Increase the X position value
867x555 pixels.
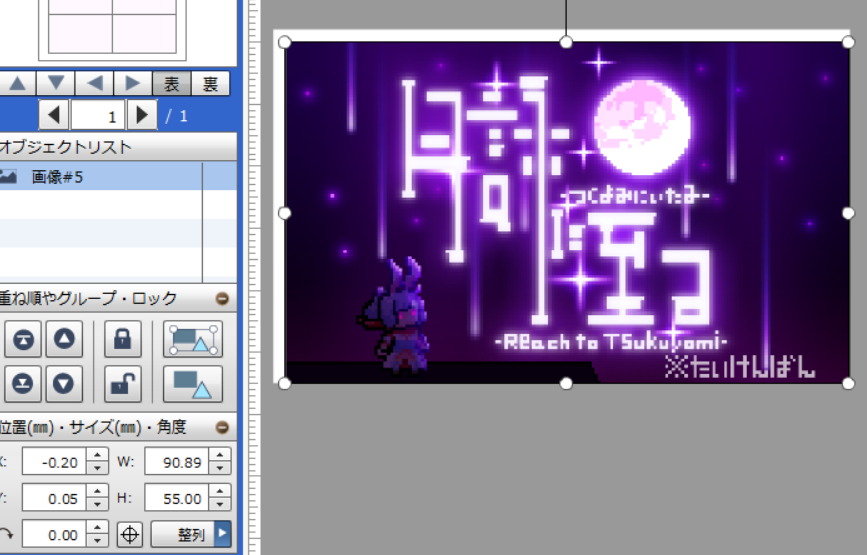(x=97, y=455)
